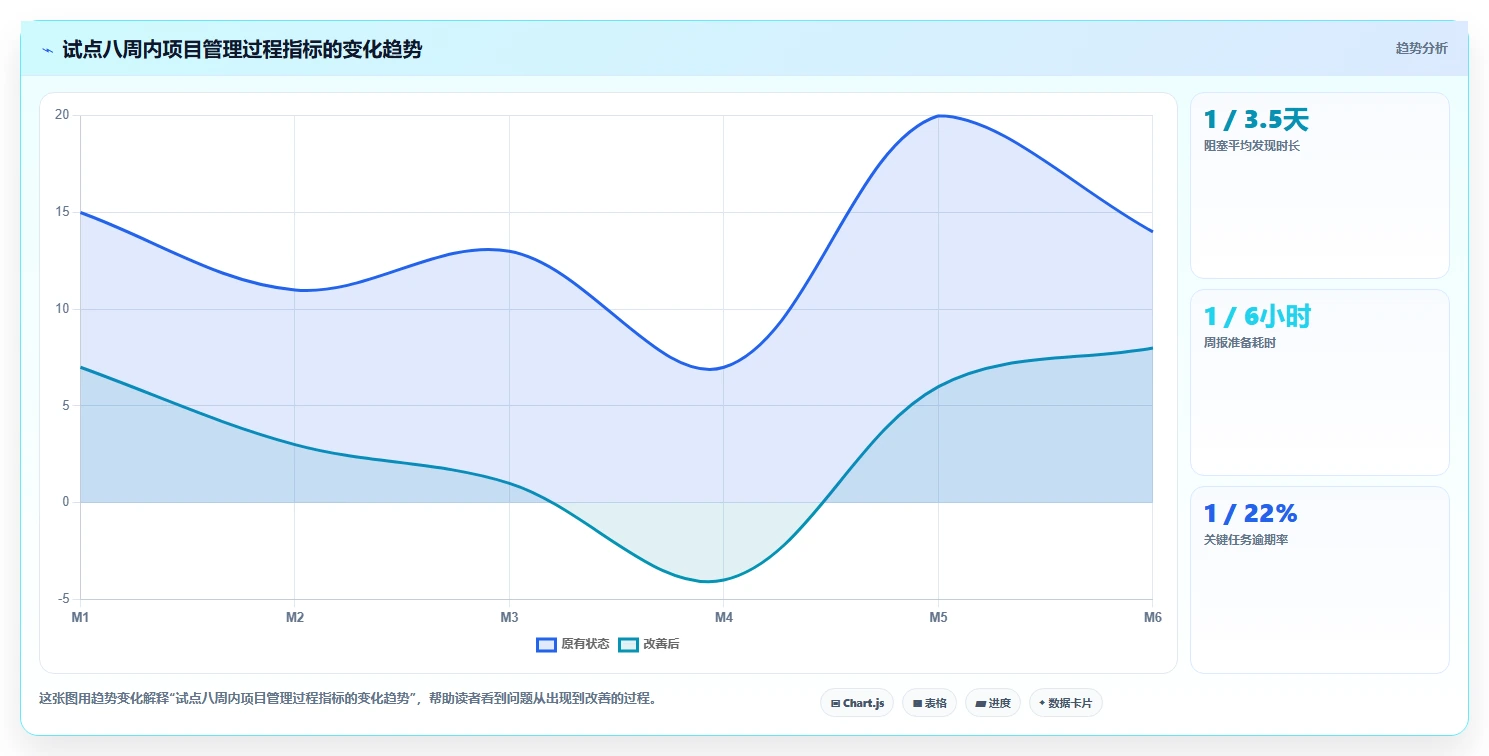Click the -5 y-axis tick label
1489x756 pixels.
tap(64, 599)
